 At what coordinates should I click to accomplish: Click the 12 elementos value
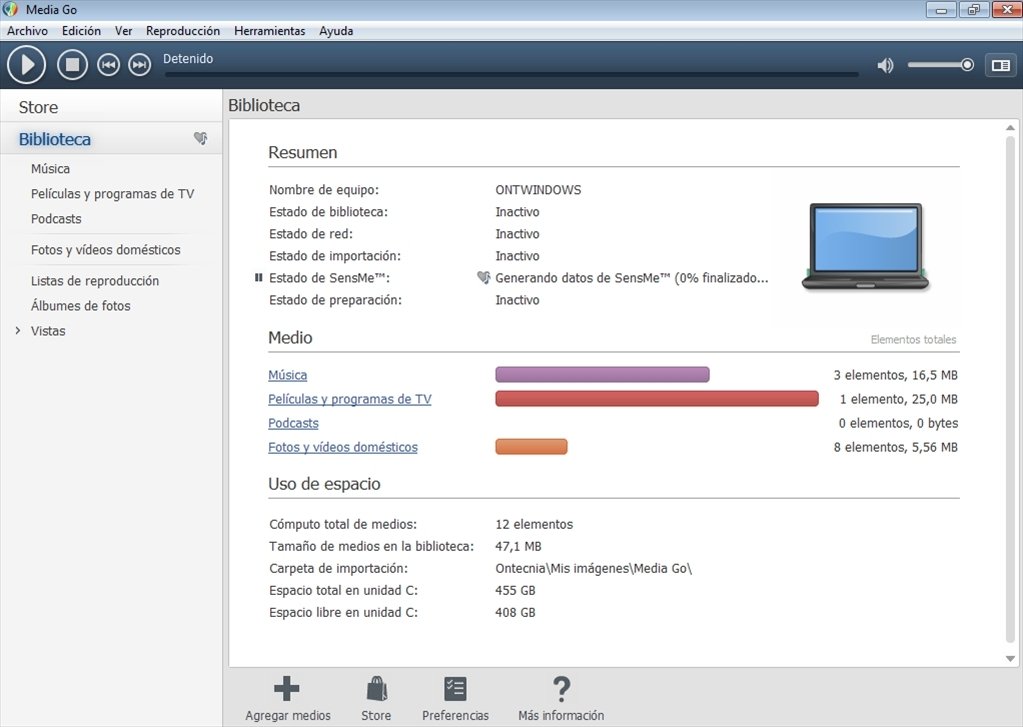pyautogui.click(x=534, y=524)
